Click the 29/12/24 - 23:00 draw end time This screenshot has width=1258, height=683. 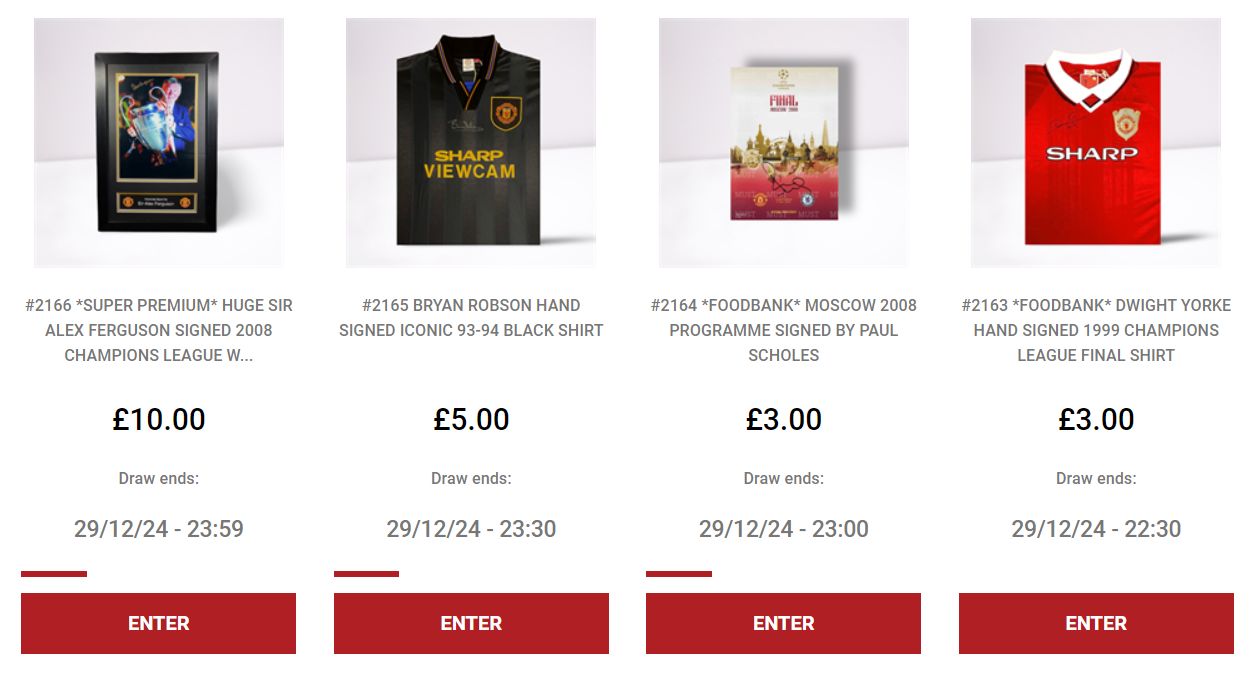pyautogui.click(x=783, y=529)
